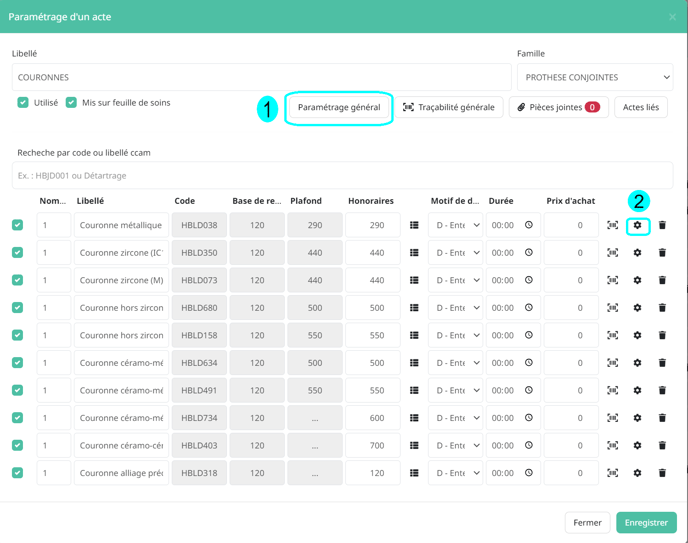The width and height of the screenshot is (688, 543).
Task: Click the Code column header
Action: point(184,201)
